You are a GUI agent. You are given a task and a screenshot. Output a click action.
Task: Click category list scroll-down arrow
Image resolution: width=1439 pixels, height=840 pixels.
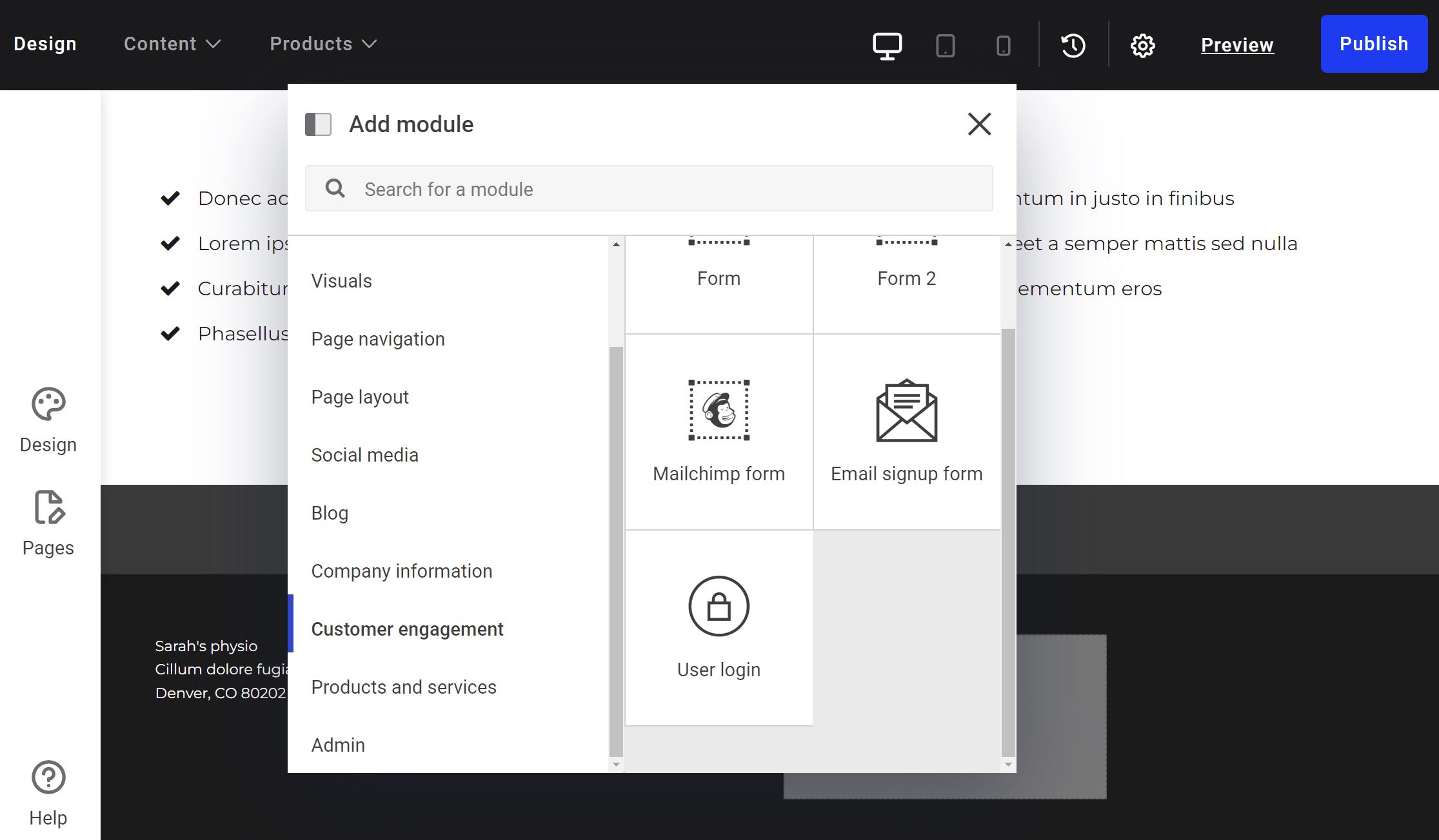click(x=616, y=765)
